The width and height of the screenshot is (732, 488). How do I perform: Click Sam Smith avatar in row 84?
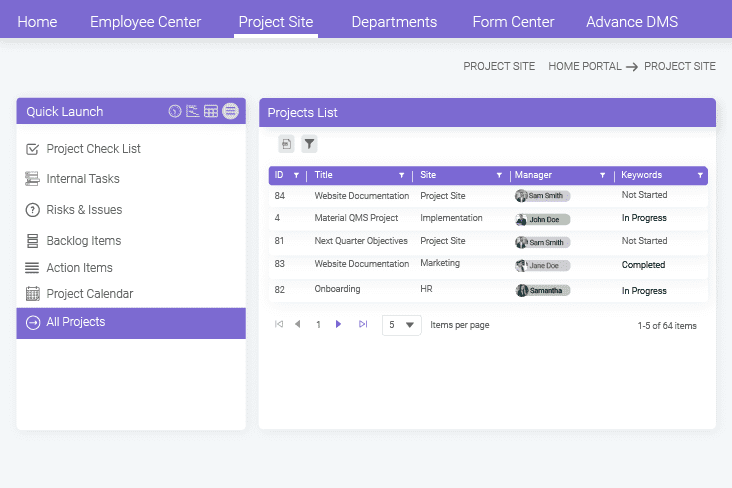click(521, 196)
